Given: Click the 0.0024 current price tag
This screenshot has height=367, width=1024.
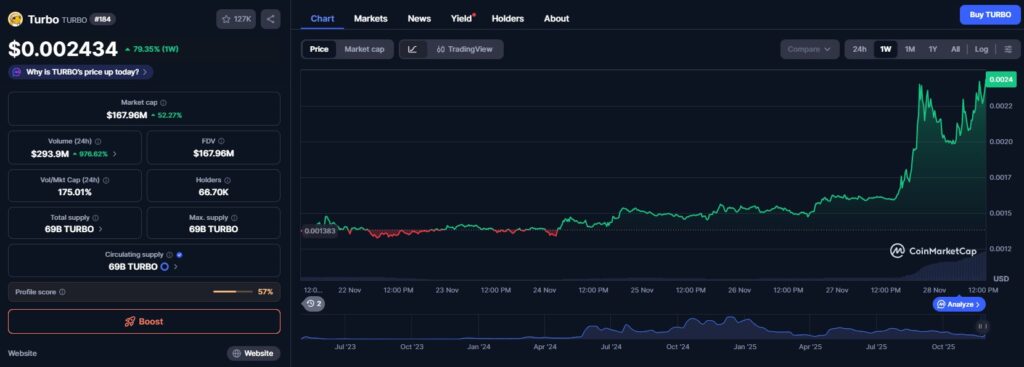Looking at the screenshot, I should [1000, 79].
